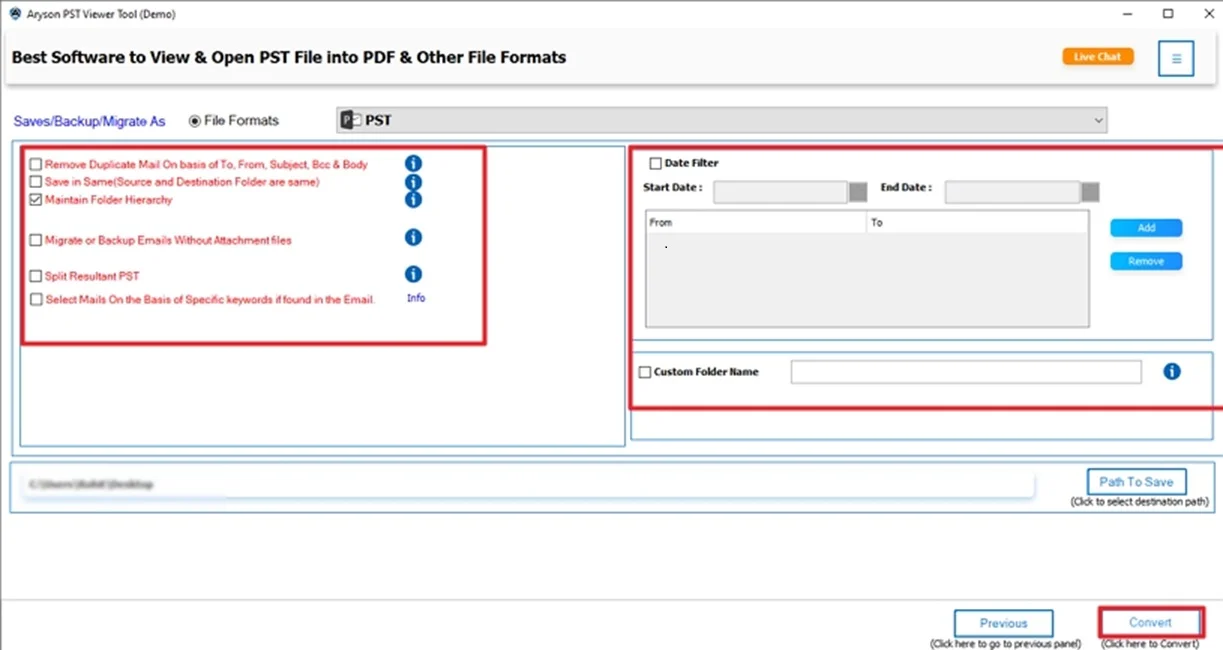Tick Save in Same folder checkbox

click(x=36, y=182)
